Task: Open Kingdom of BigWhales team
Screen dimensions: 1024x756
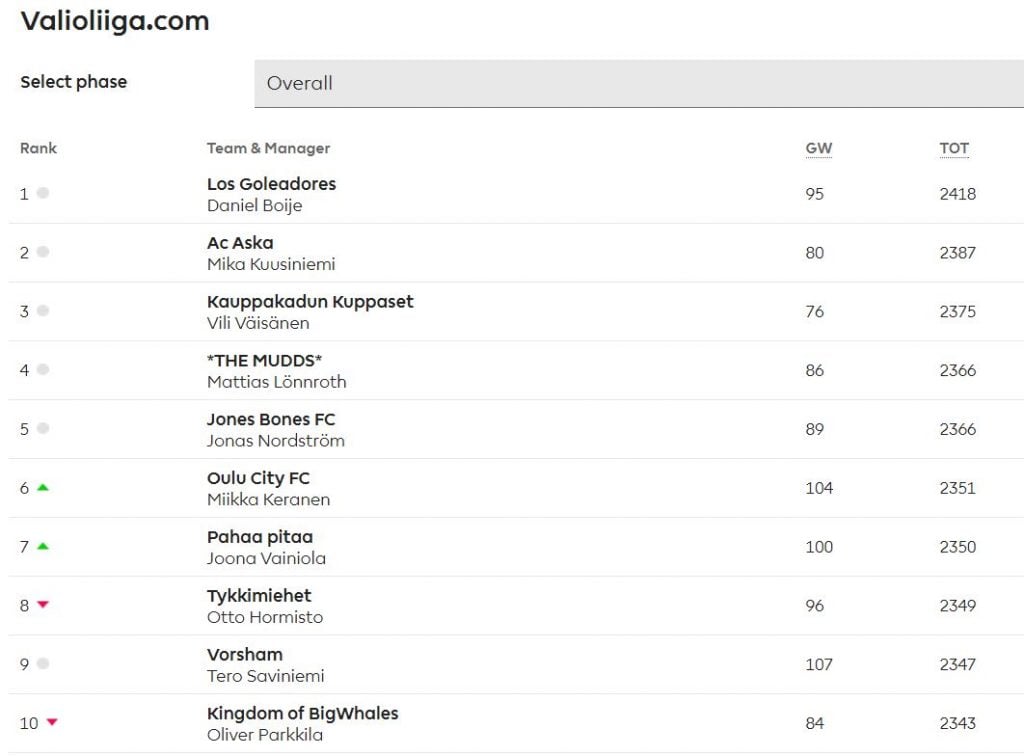Action: click(302, 713)
